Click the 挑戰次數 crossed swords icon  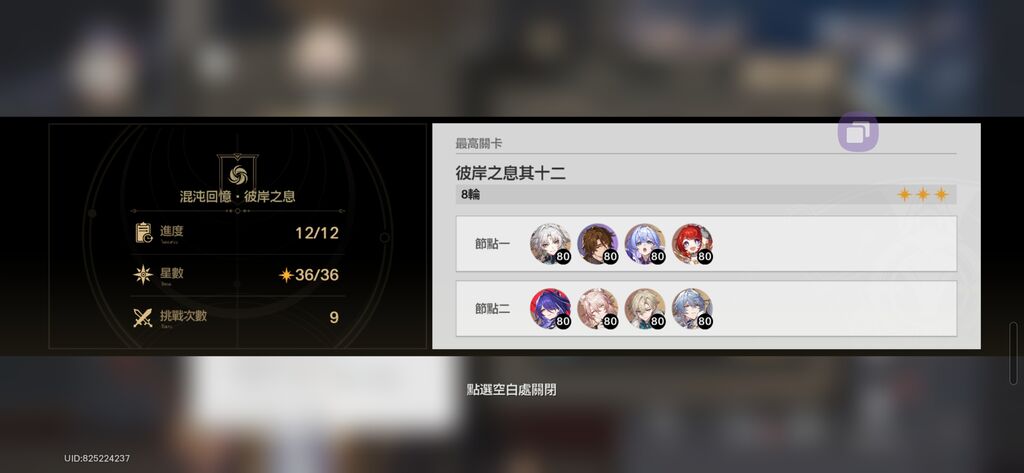point(143,318)
